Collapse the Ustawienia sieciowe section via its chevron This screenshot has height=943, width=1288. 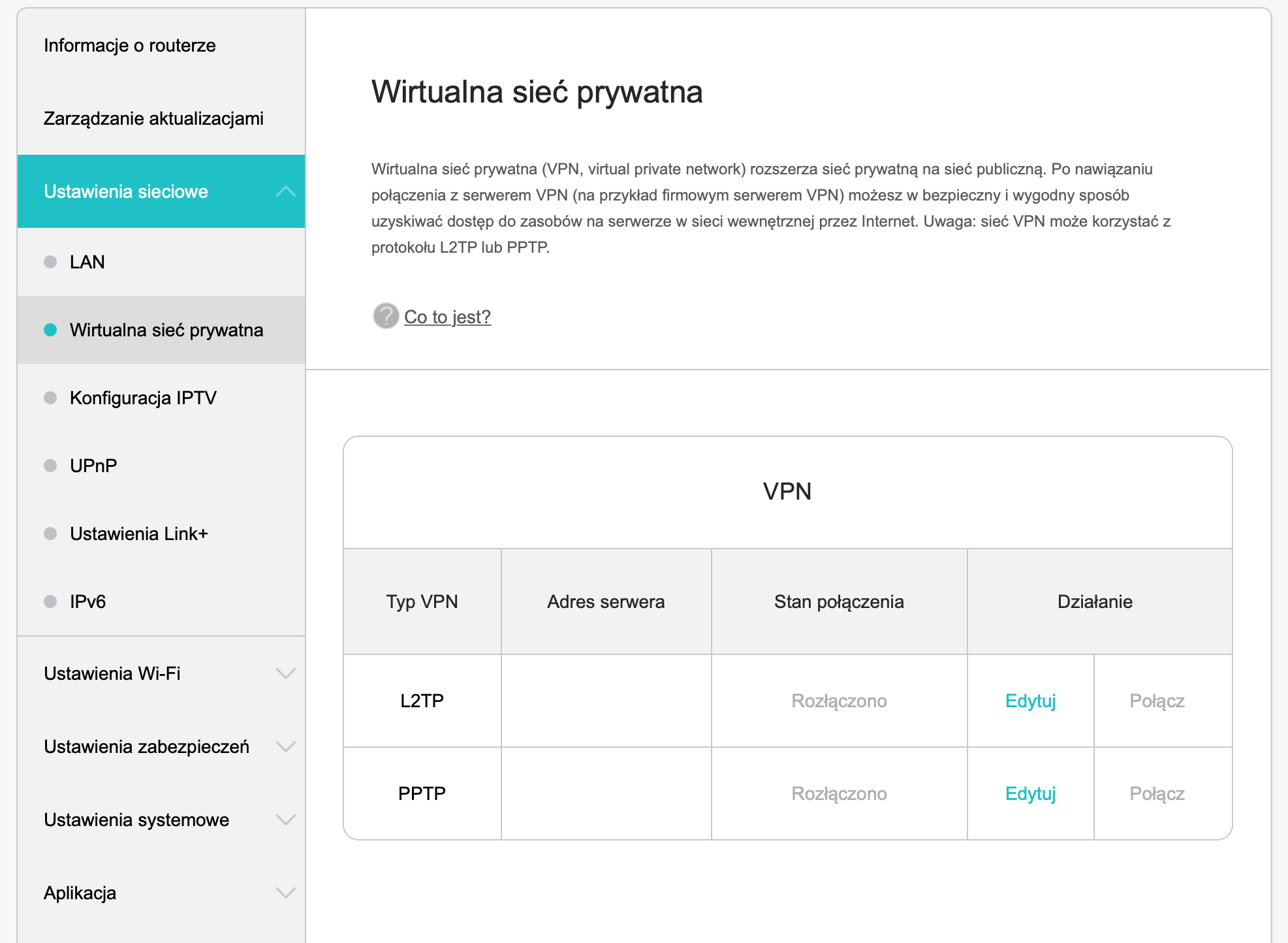point(285,191)
